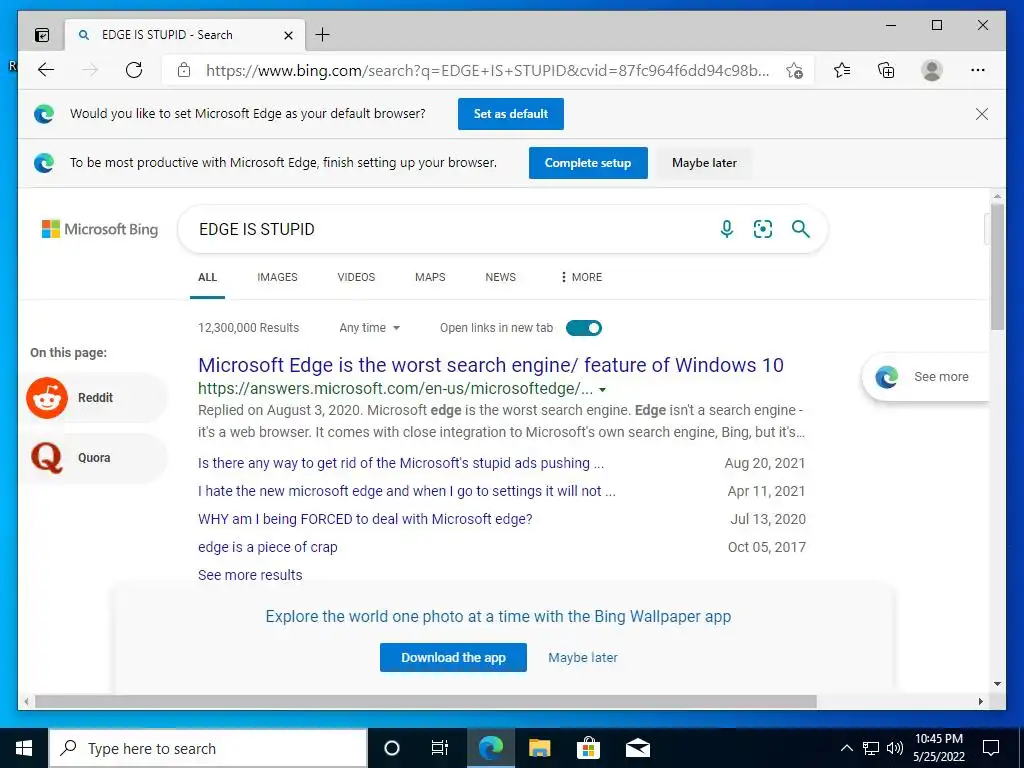Click the Type here to search box
This screenshot has width=1024, height=768.
tap(208, 748)
